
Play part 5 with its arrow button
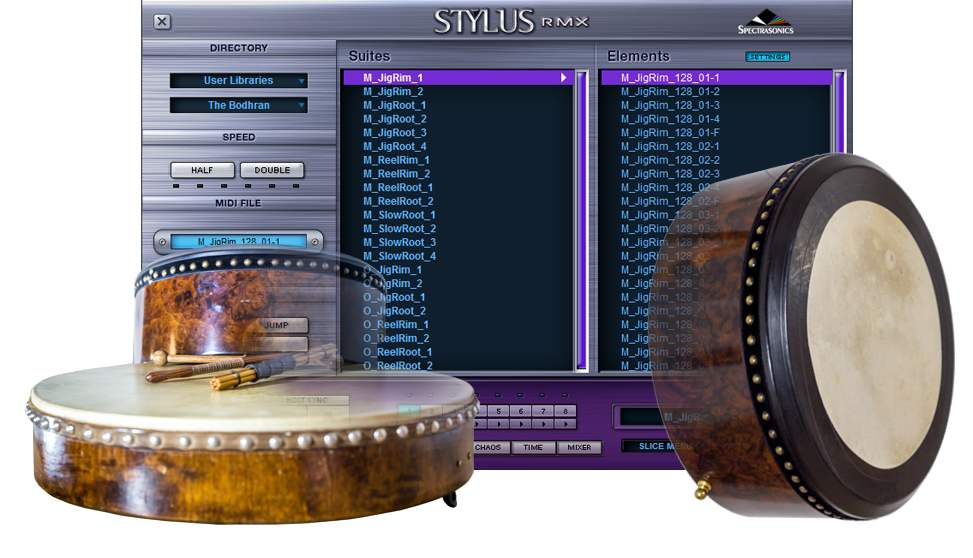pyautogui.click(x=498, y=424)
